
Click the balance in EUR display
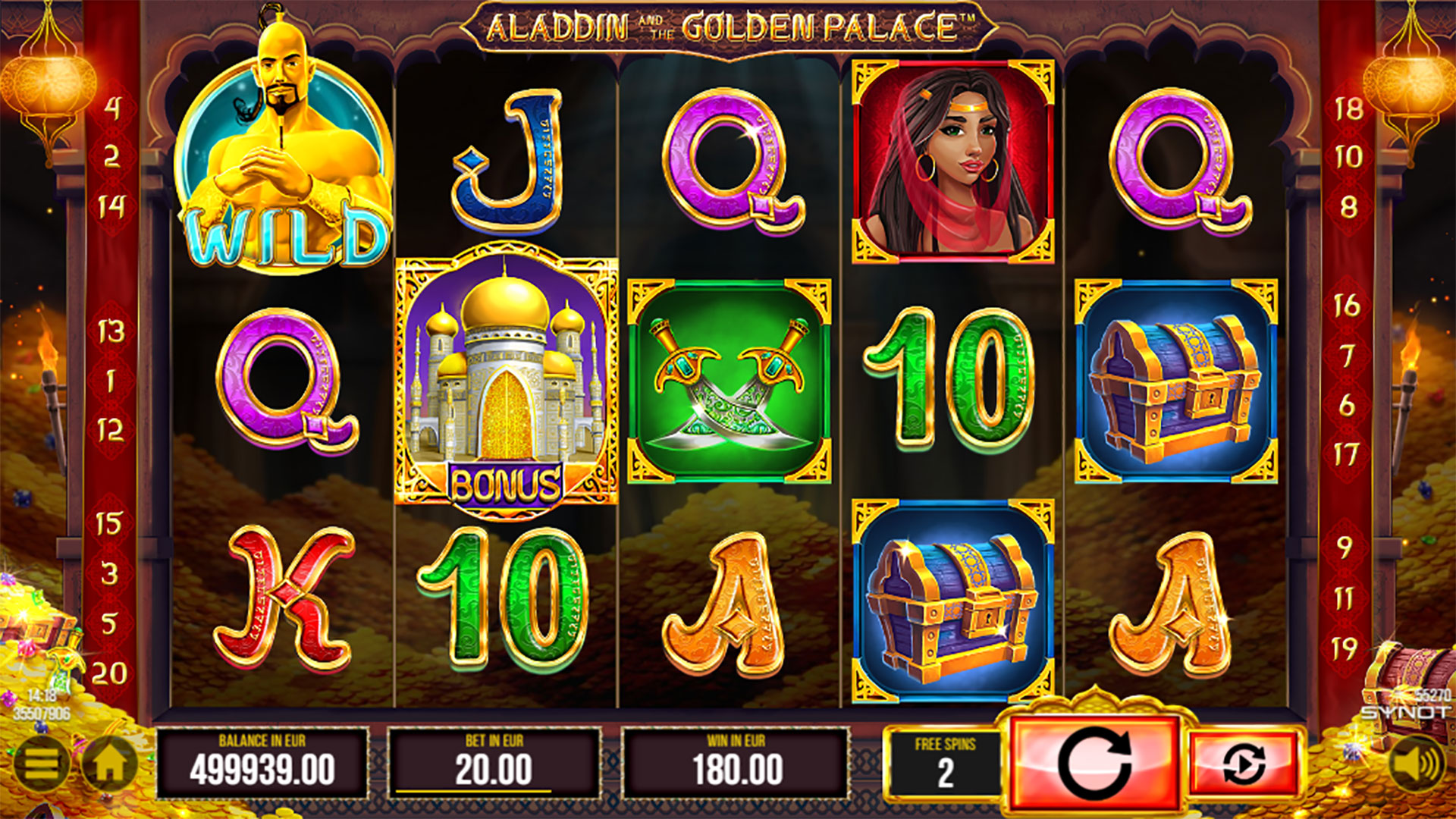coord(262,762)
